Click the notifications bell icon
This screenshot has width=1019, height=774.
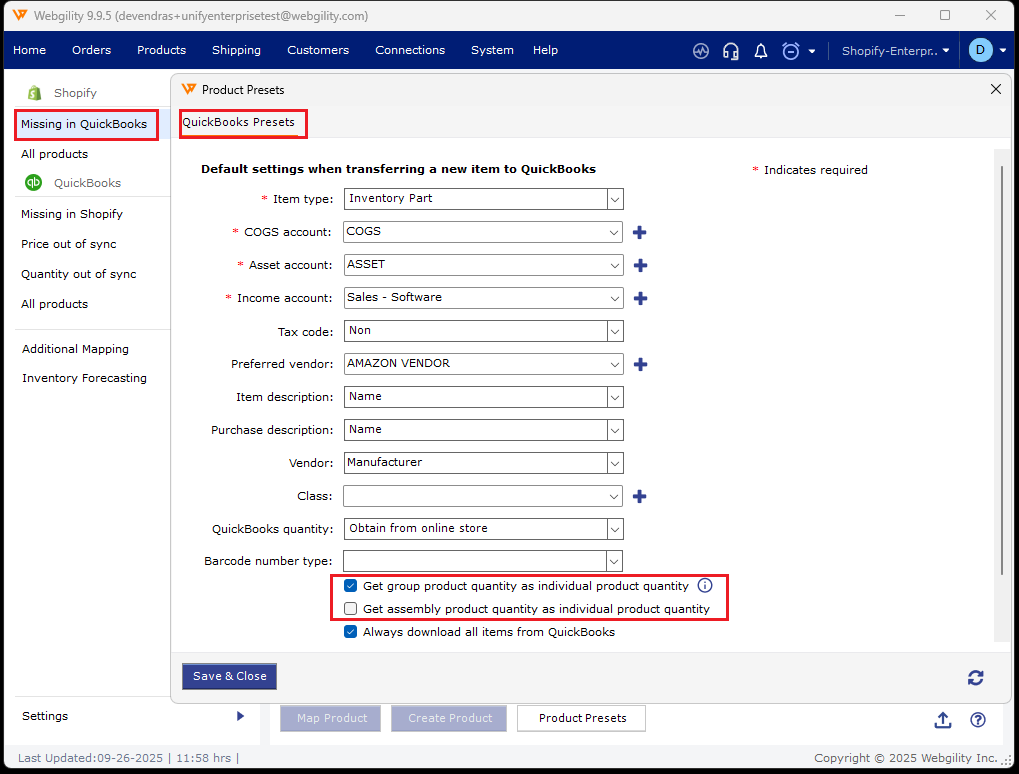pos(761,51)
